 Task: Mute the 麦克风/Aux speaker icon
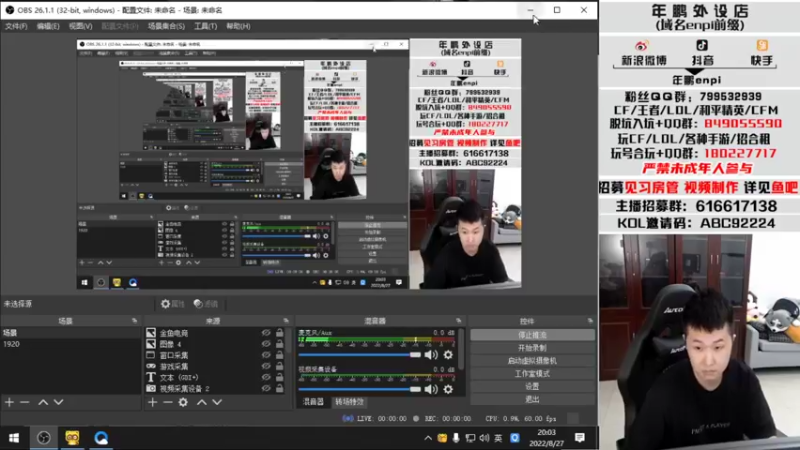431,355
